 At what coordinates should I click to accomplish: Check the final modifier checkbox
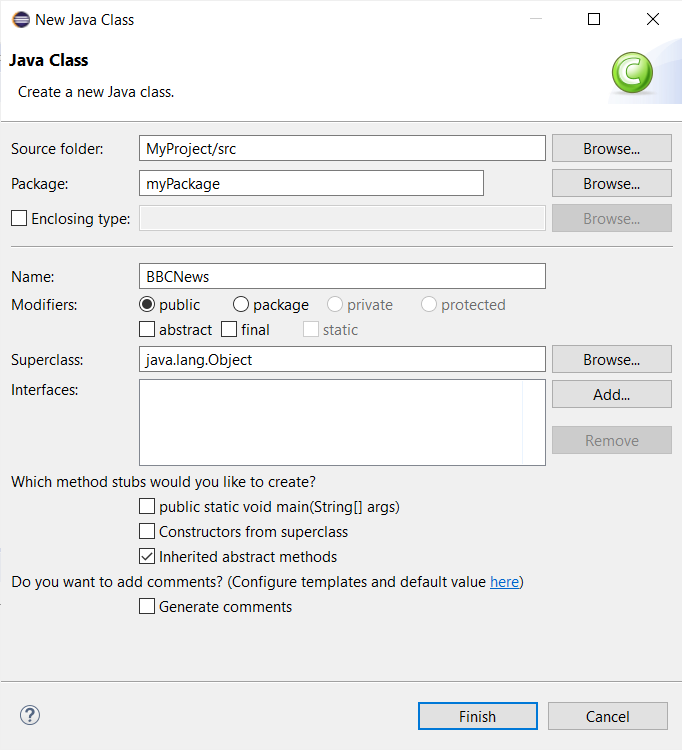pyautogui.click(x=229, y=329)
